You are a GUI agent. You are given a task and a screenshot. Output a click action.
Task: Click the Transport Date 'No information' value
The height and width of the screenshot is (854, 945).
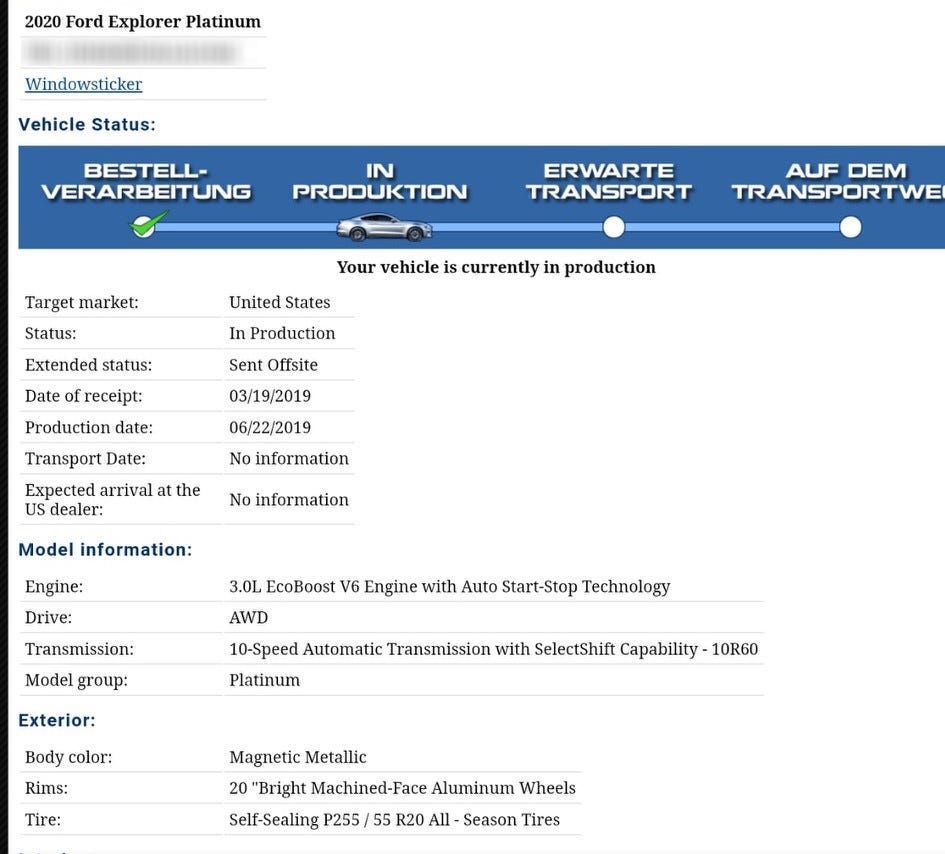click(289, 459)
